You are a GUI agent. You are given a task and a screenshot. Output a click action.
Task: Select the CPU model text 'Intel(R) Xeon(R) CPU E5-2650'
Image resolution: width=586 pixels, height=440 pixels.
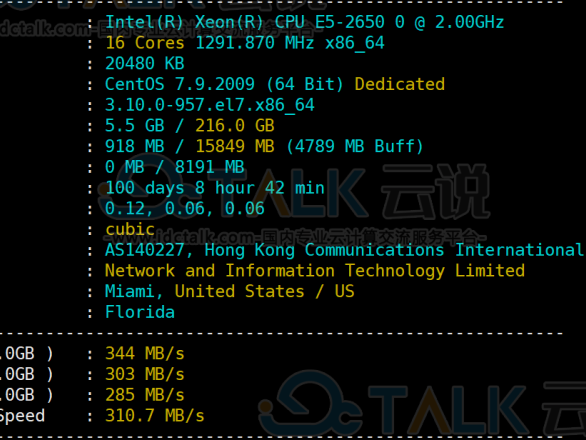pyautogui.click(x=245, y=22)
